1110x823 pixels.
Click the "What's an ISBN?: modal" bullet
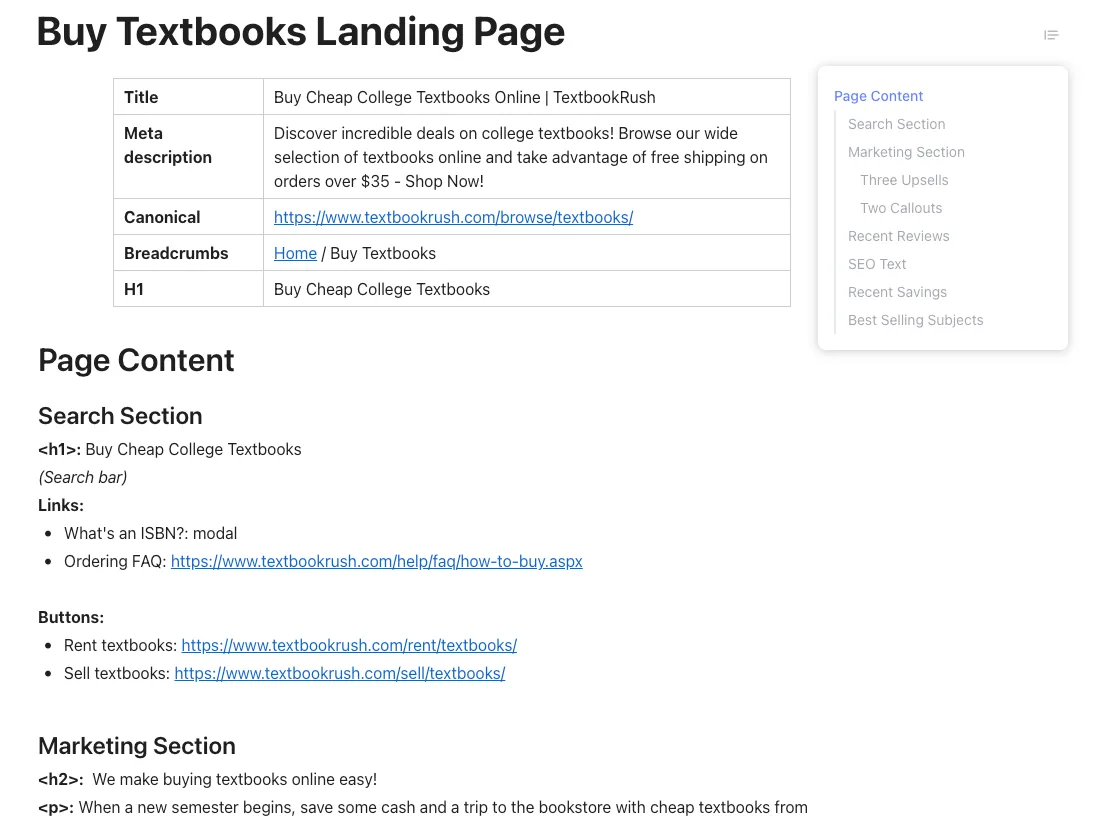(150, 534)
